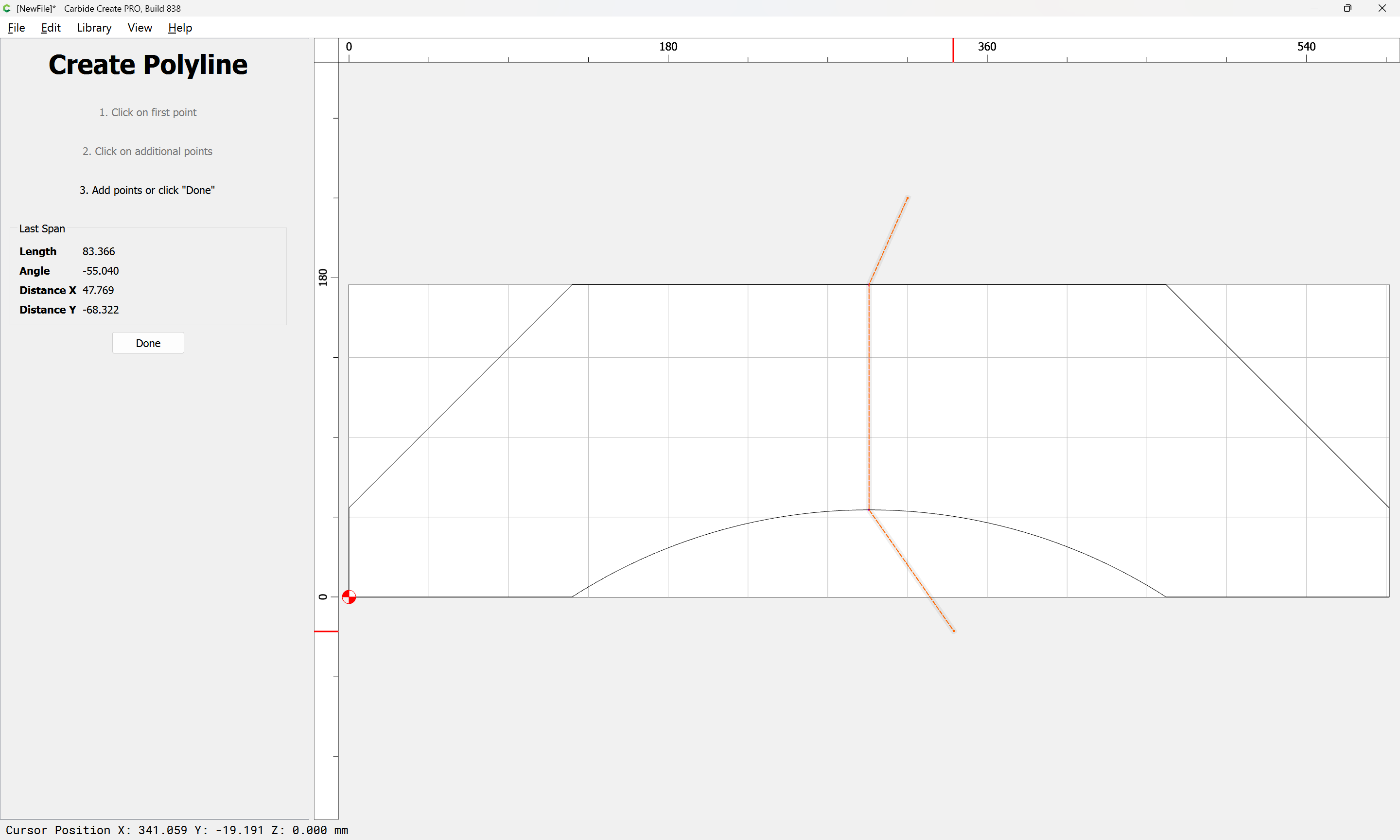Click the upper dashed polyline endpoint
This screenshot has height=840, width=1400.
pos(908,197)
